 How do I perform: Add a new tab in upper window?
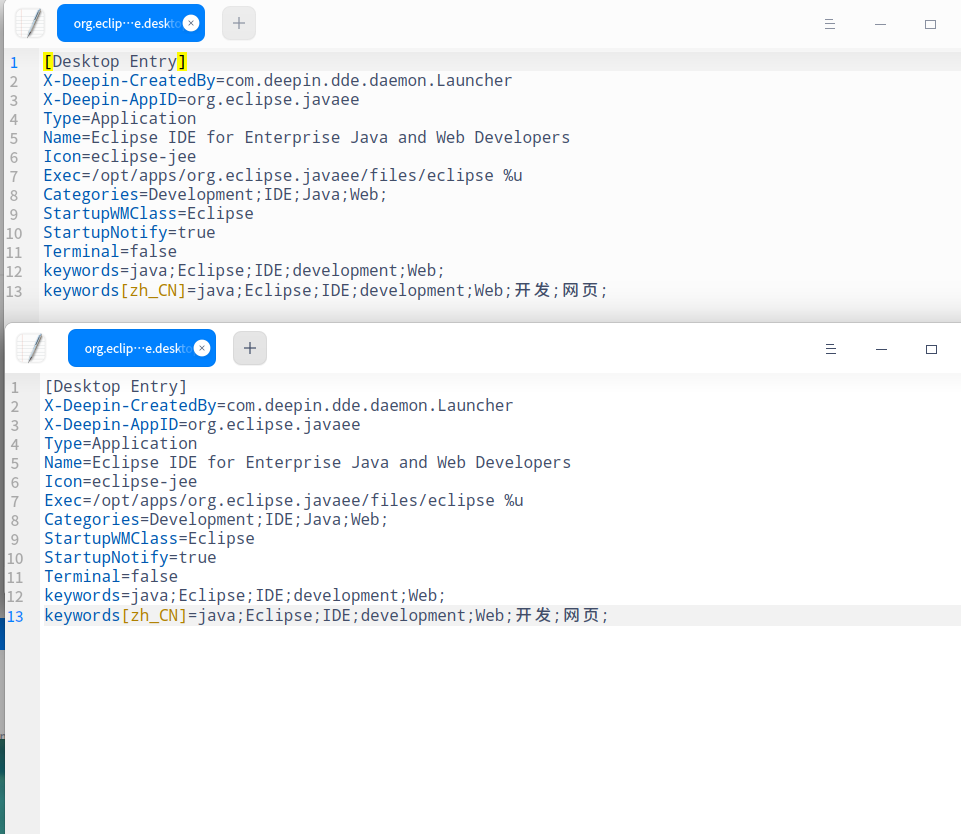(239, 23)
